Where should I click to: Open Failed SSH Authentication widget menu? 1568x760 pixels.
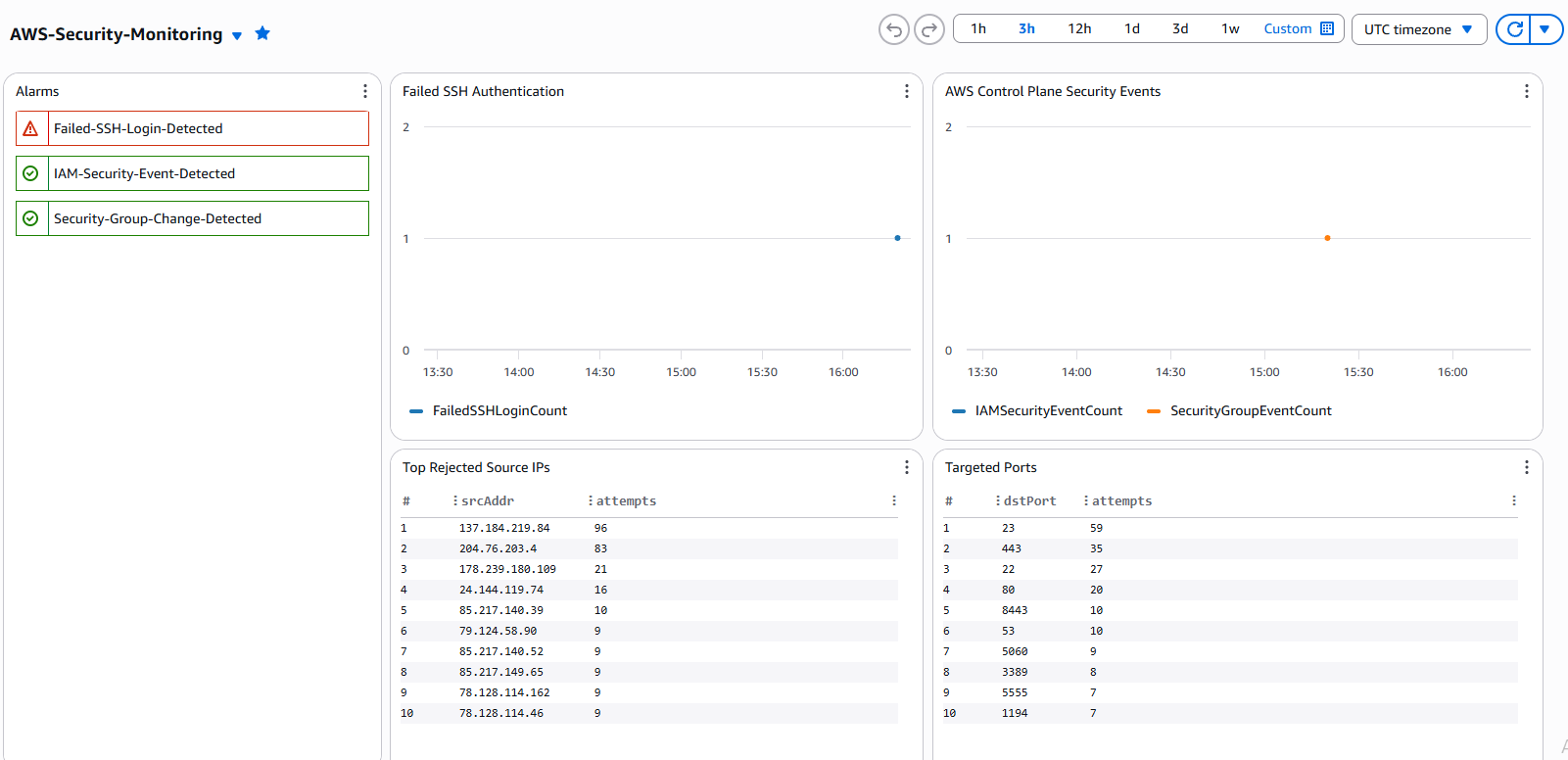(907, 91)
